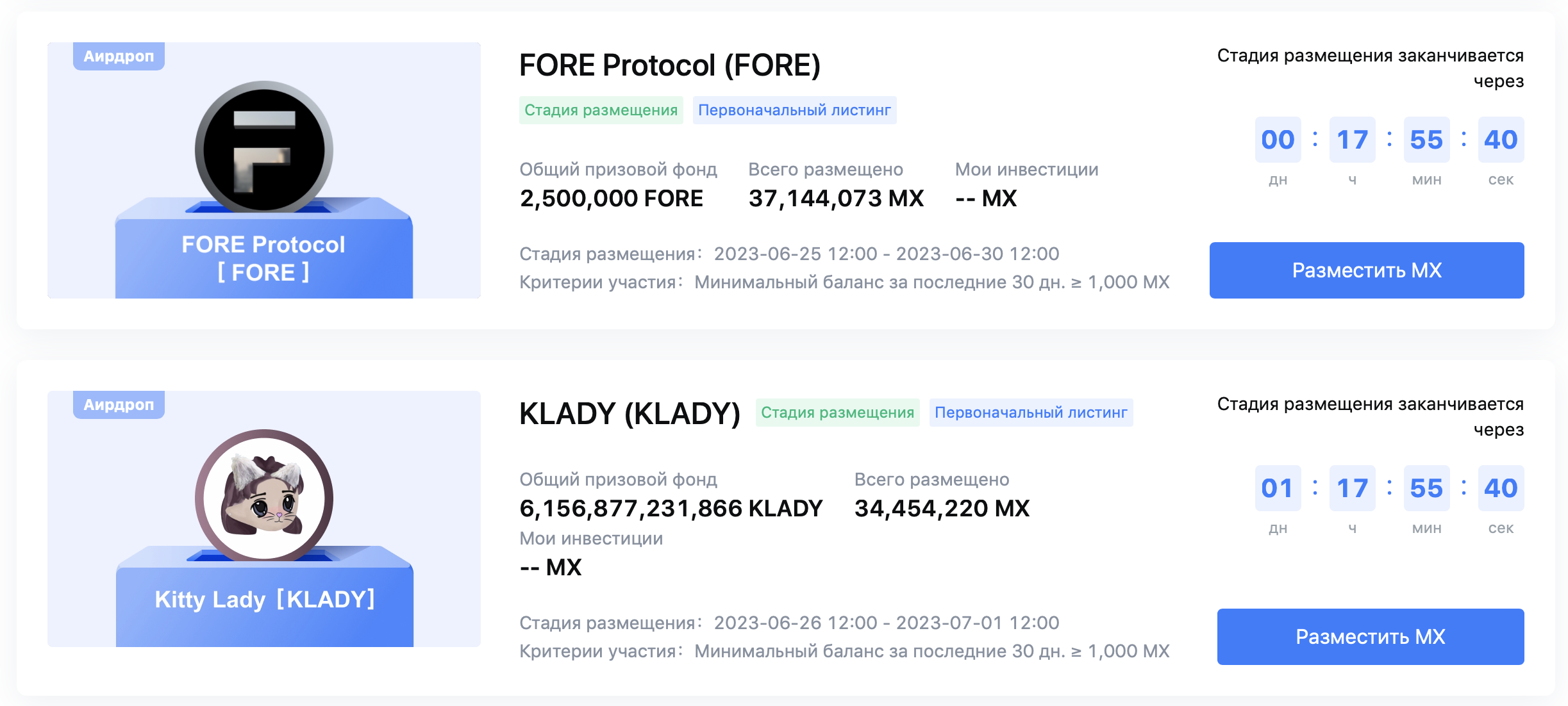This screenshot has width=1568, height=706.
Task: Open the FORE Protocol (FORE) title
Action: 669,65
